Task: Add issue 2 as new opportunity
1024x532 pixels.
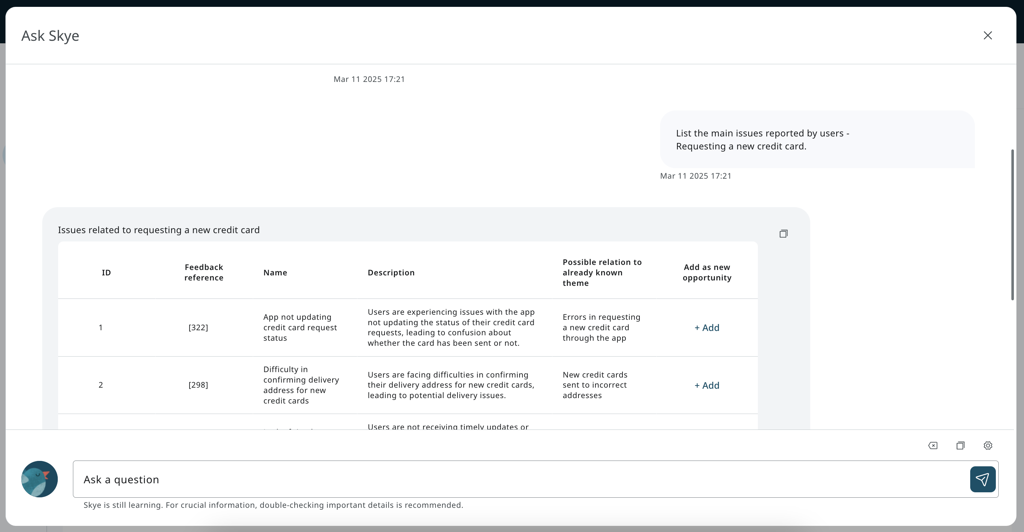Action: coord(707,385)
